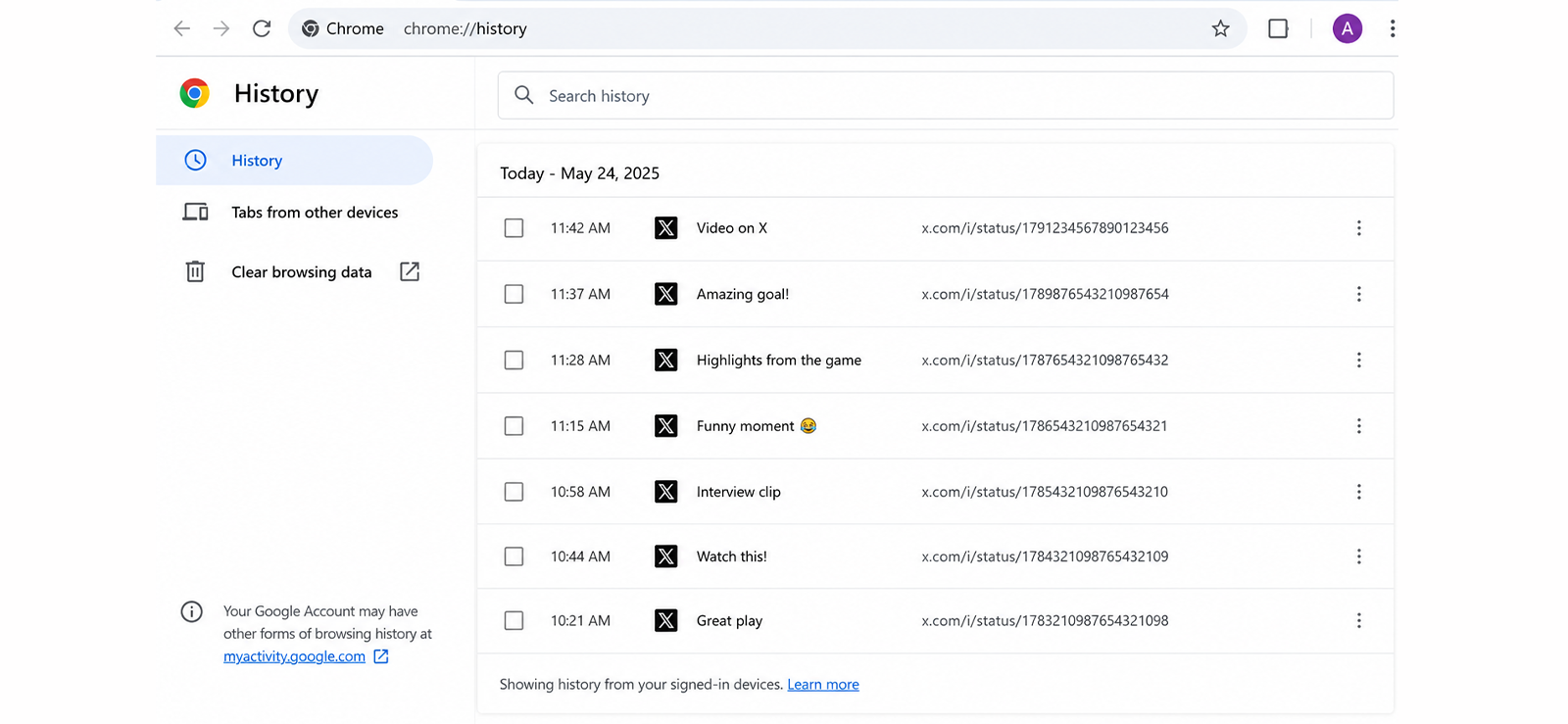Open the Watch this! history entry
Image resolution: width=1568 pixels, height=724 pixels.
732,556
